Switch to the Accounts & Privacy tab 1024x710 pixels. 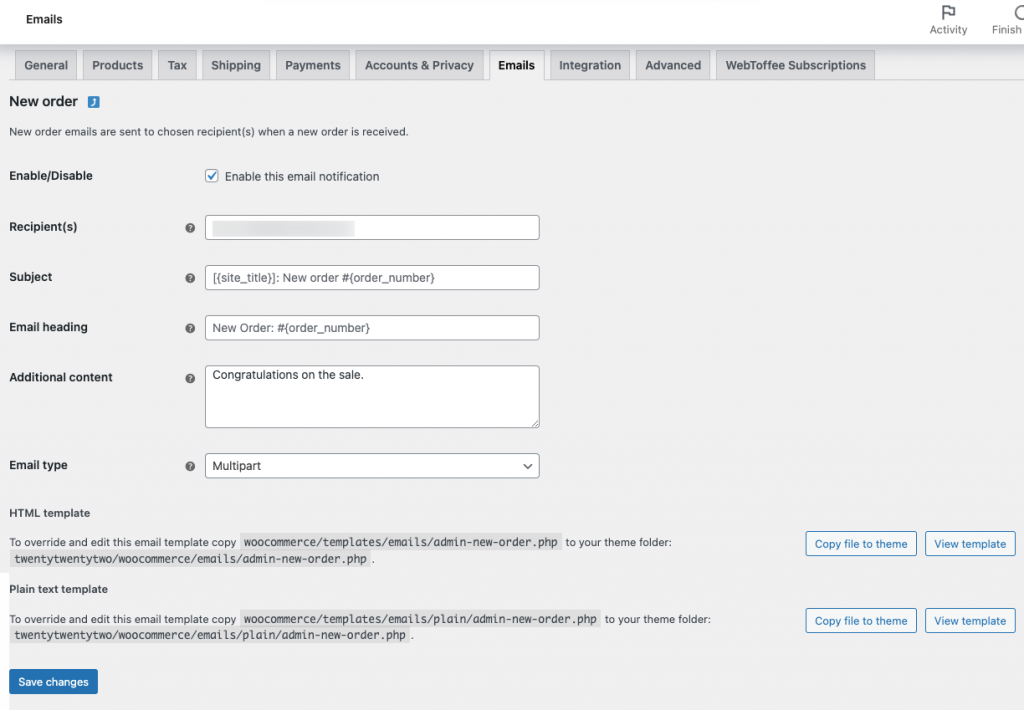click(x=419, y=65)
